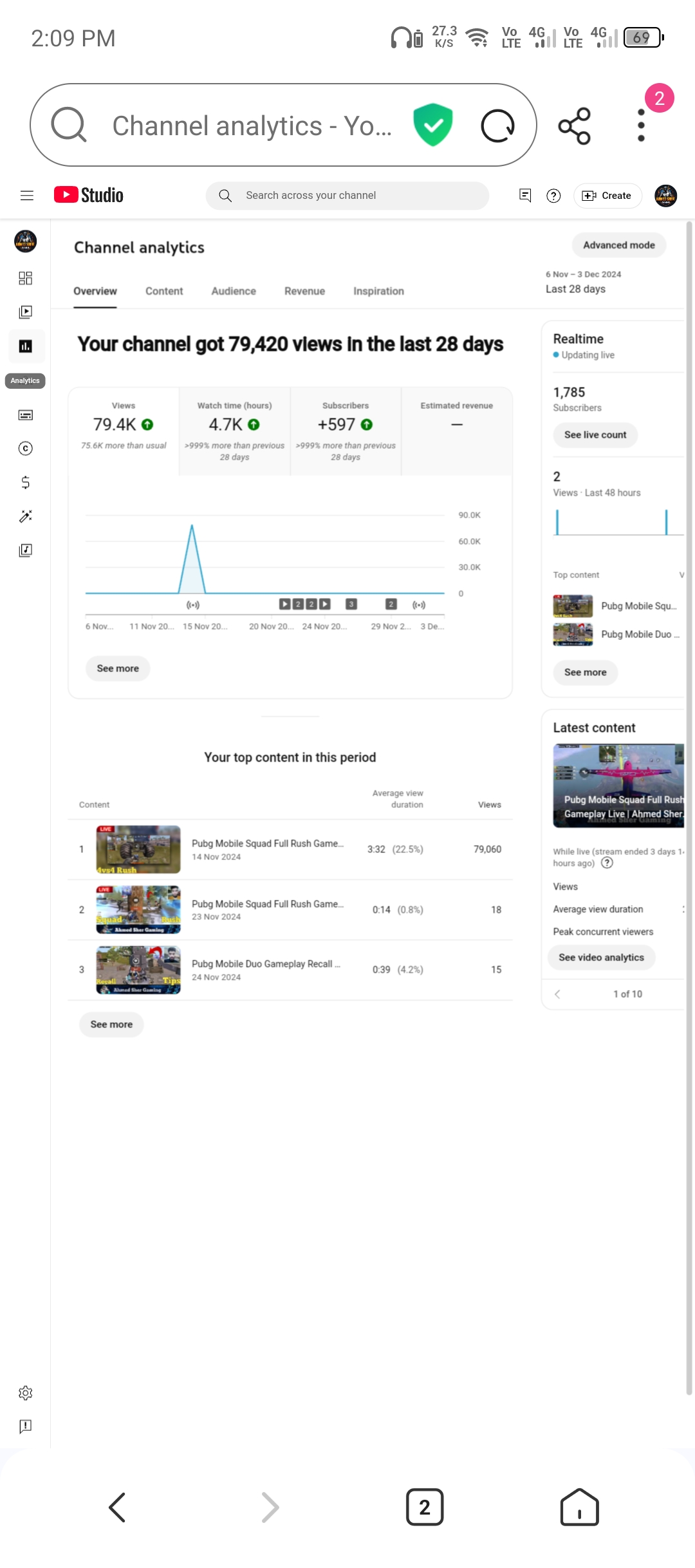The image size is (695, 1568).
Task: Open the Help question mark icon in the header
Action: pyautogui.click(x=553, y=196)
